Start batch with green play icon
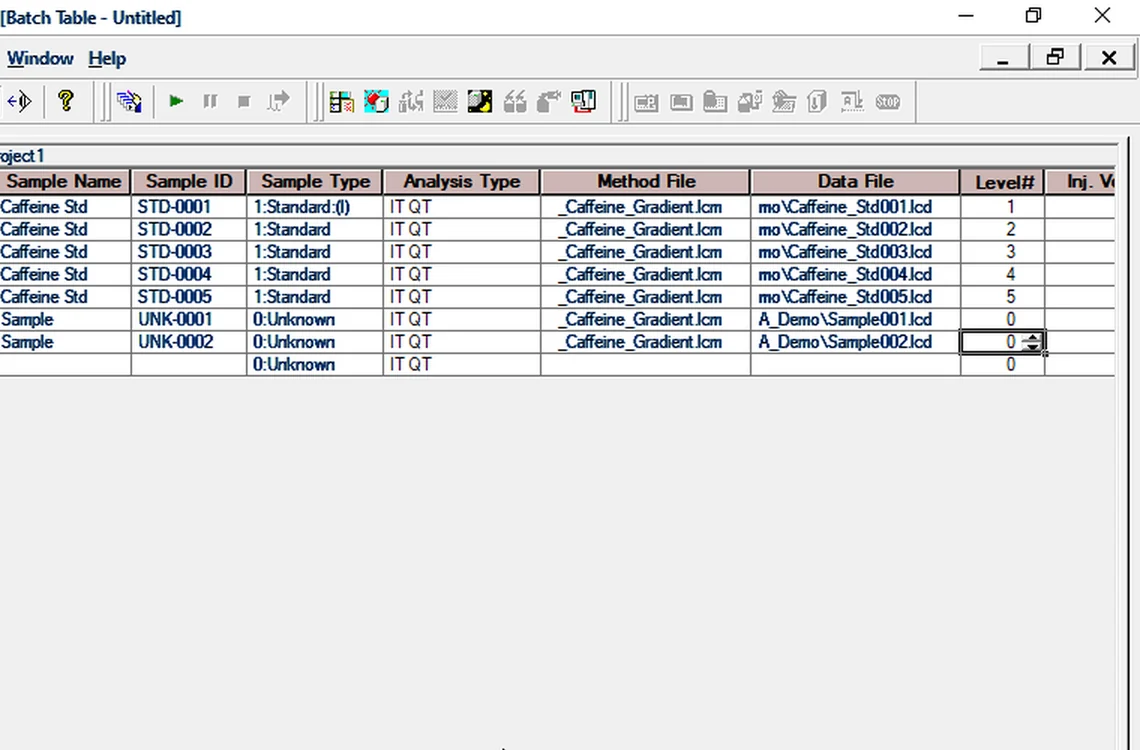Viewport: 1140px width, 750px height. pyautogui.click(x=176, y=101)
